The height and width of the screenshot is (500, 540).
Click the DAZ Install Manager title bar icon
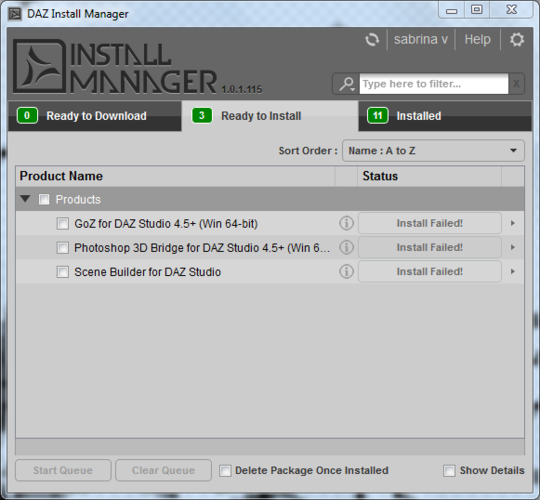[x=15, y=14]
